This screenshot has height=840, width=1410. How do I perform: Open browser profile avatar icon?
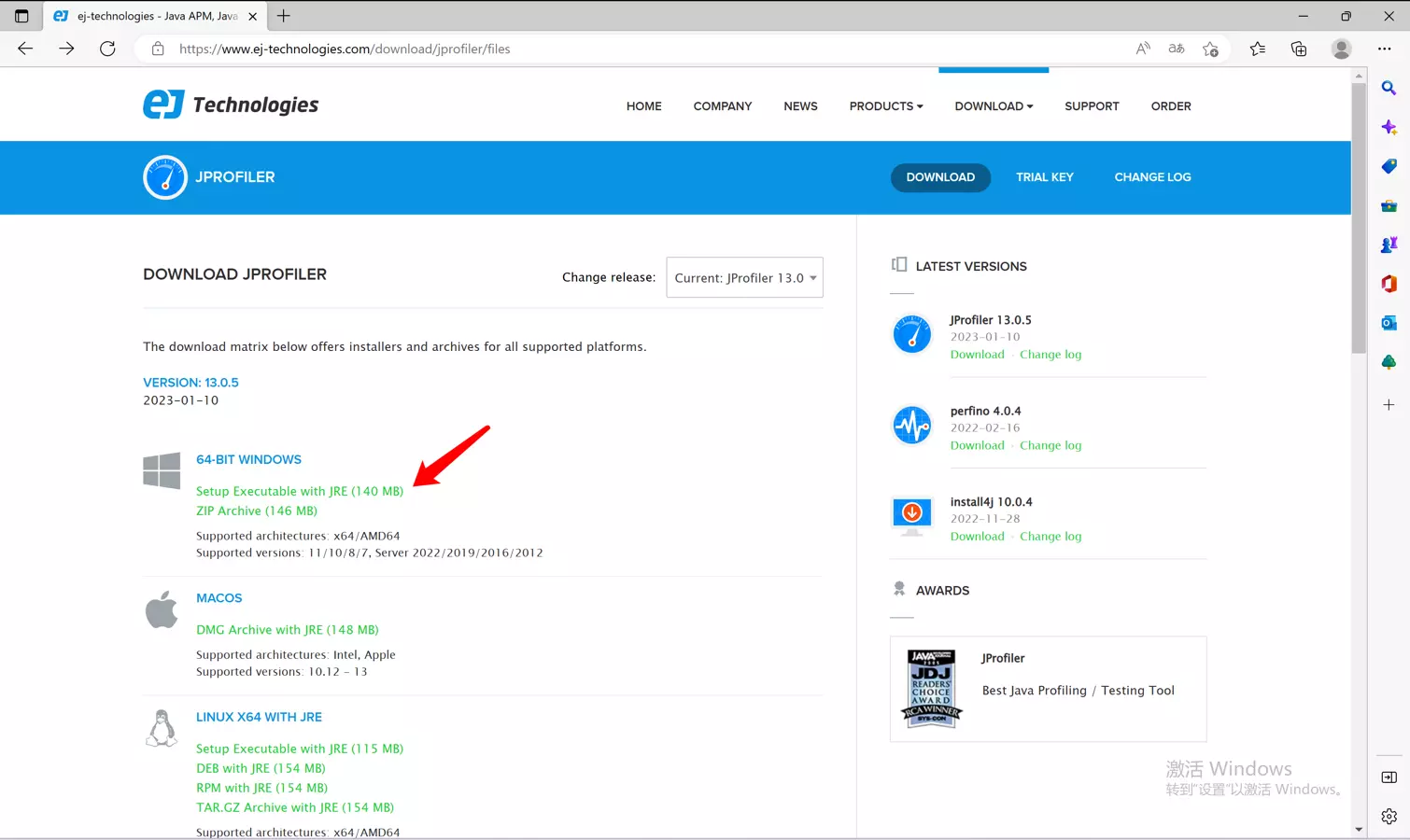1341,49
